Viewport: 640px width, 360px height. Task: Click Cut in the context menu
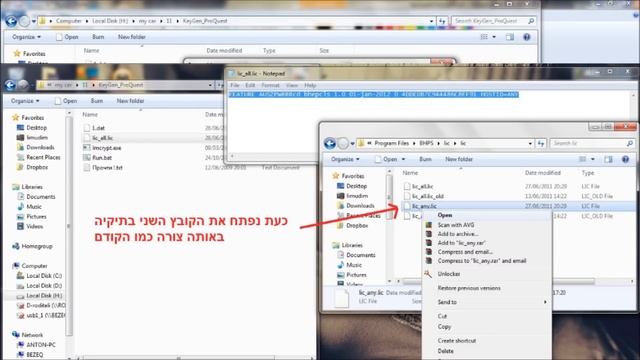click(x=442, y=316)
